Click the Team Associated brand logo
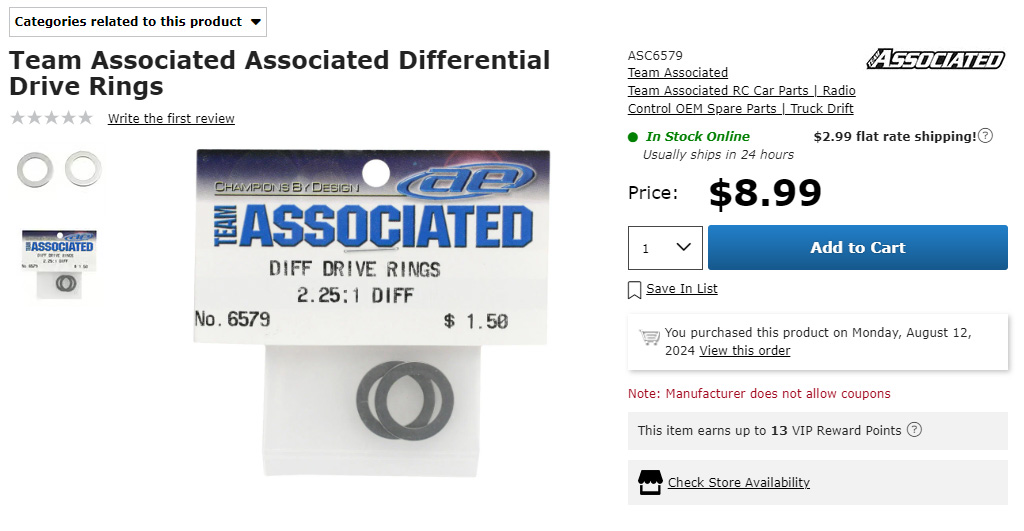 (936, 59)
